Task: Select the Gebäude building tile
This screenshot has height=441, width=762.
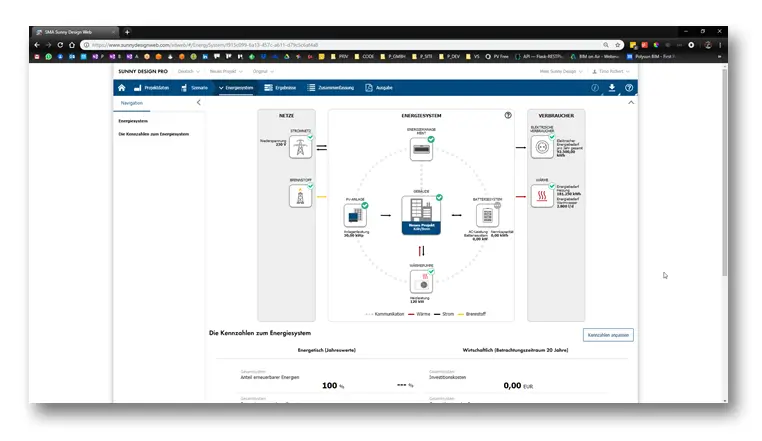Action: click(421, 215)
